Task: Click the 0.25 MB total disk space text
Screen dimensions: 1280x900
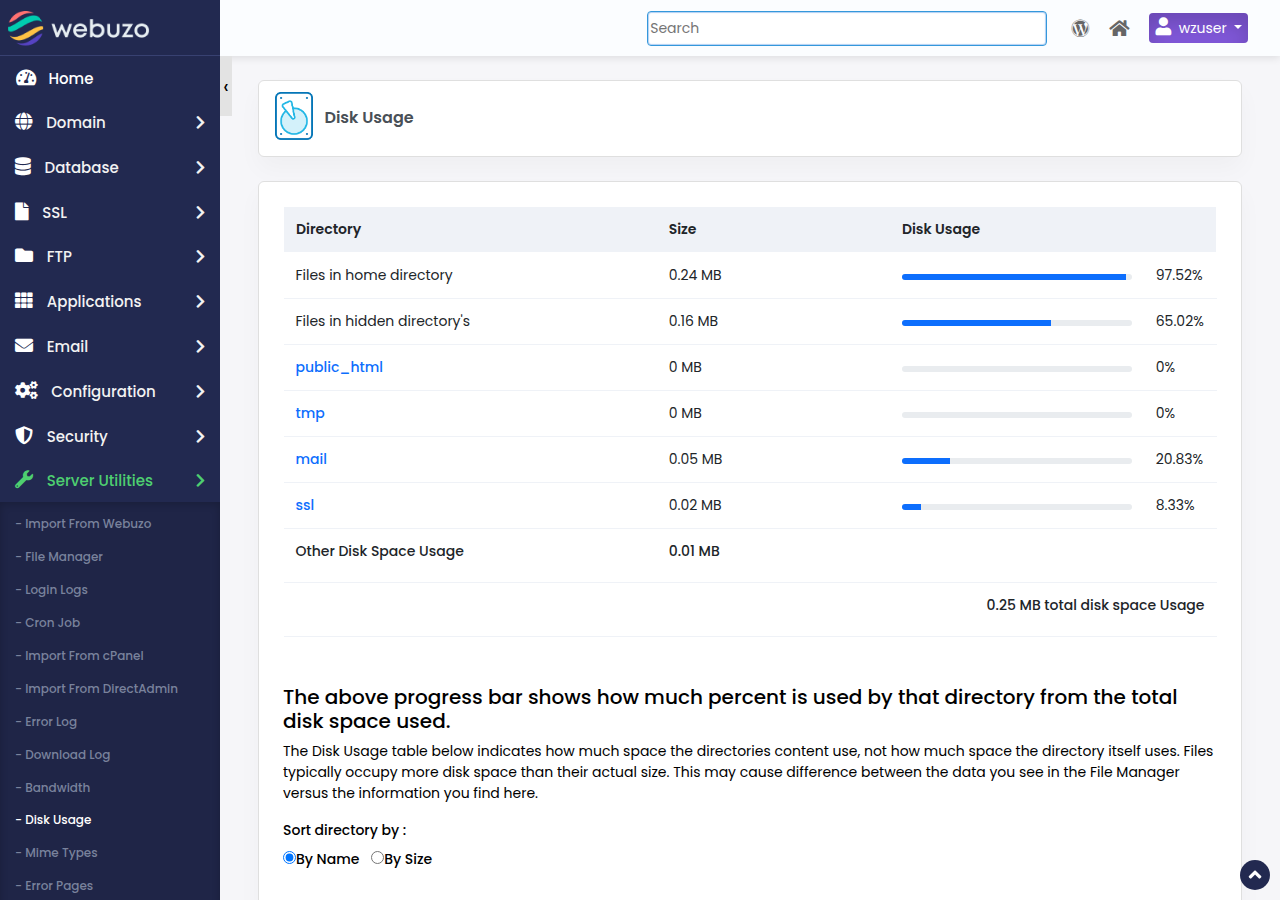Action: [x=1095, y=605]
